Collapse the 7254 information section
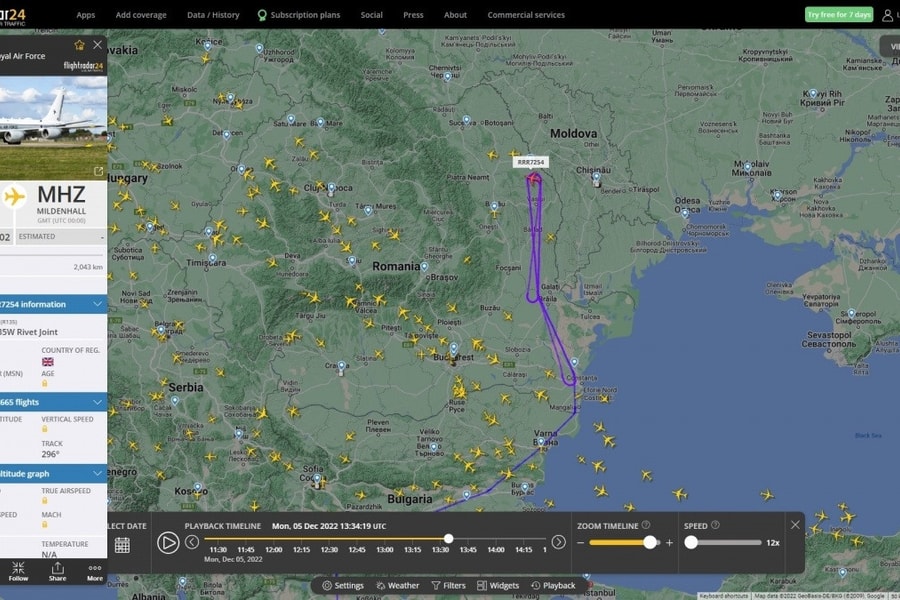Screen dimensions: 900x600 (x=98, y=304)
